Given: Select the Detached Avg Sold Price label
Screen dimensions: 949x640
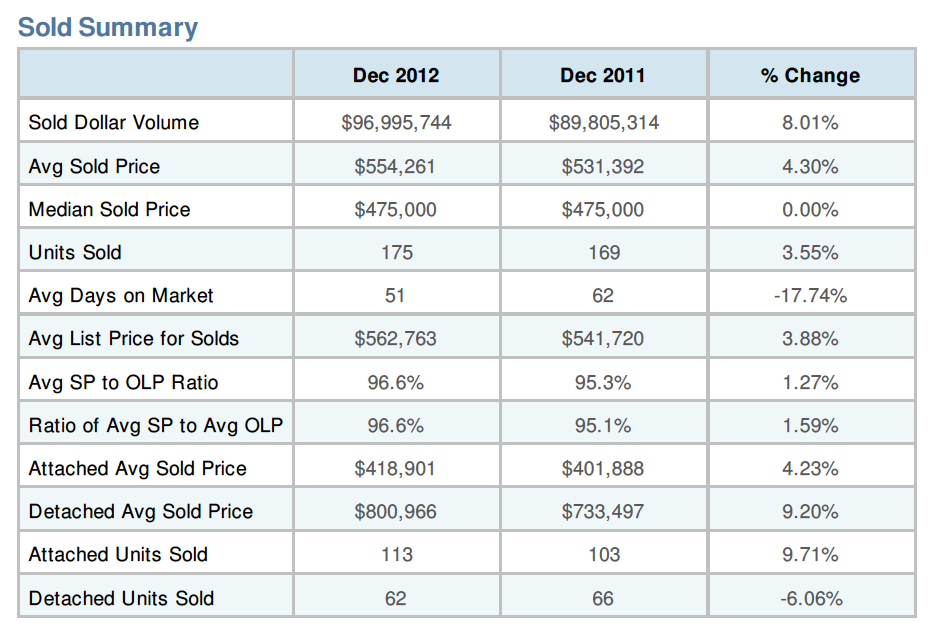Looking at the screenshot, I should tap(141, 511).
